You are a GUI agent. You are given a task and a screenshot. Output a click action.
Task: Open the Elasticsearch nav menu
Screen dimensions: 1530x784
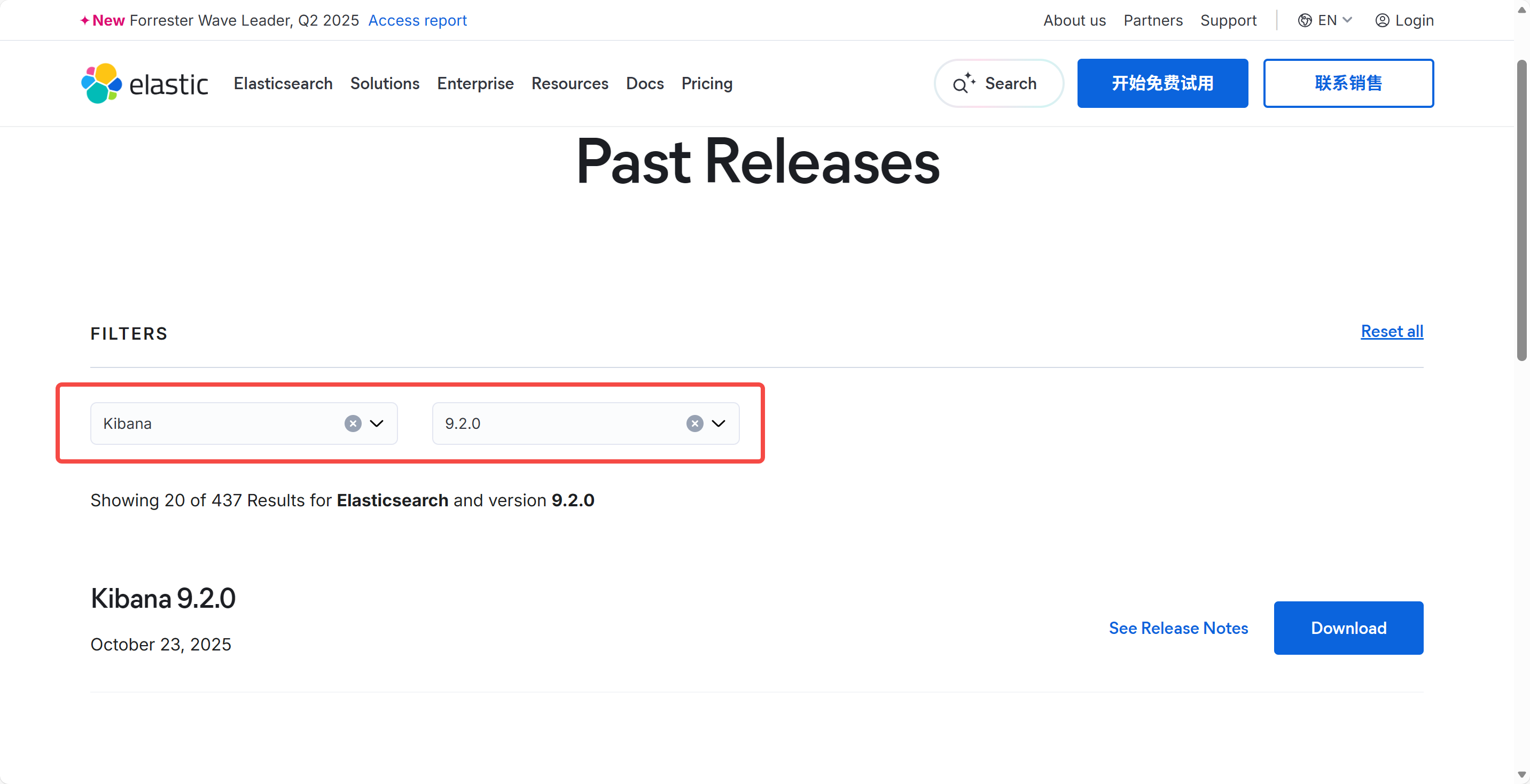click(283, 84)
